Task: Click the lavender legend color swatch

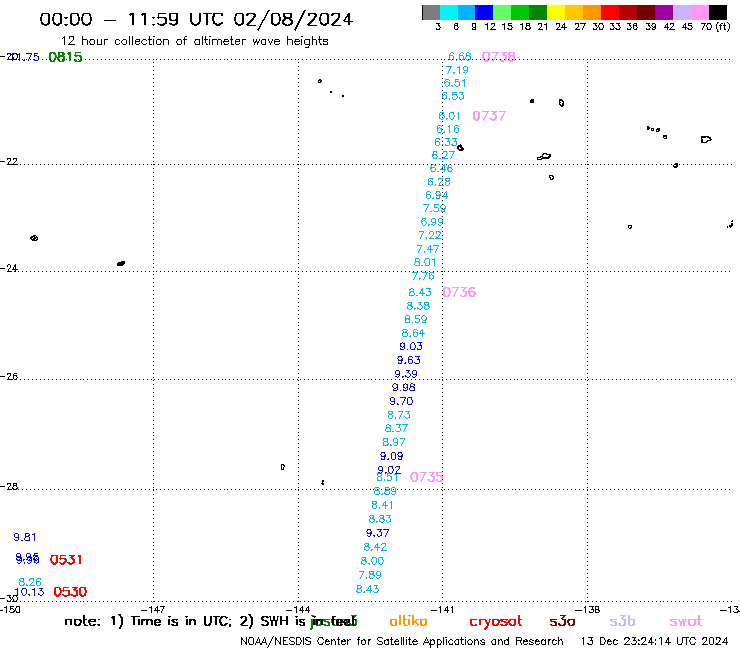Action: 681,12
